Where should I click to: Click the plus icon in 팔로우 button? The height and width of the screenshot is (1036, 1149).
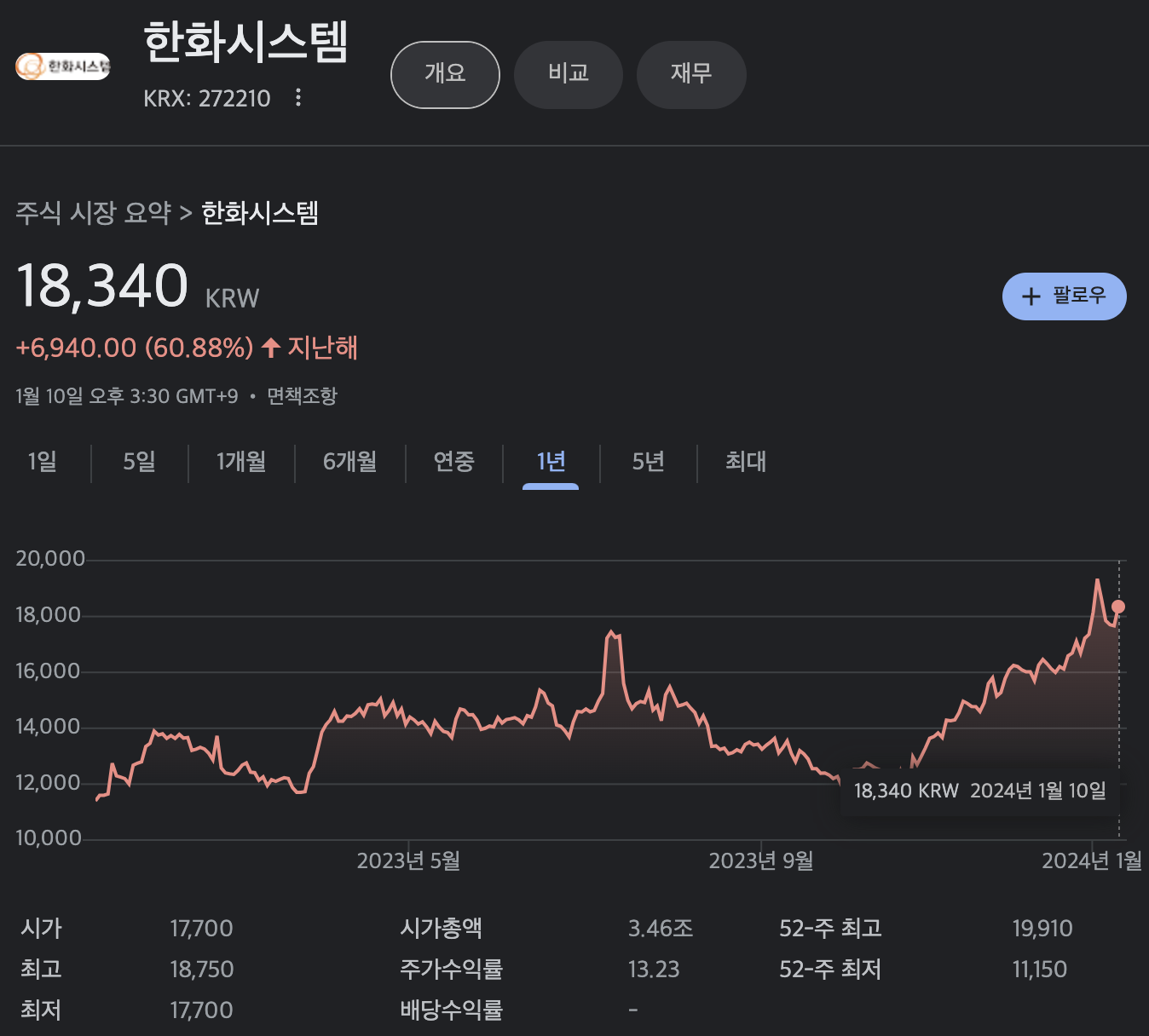coord(1031,296)
